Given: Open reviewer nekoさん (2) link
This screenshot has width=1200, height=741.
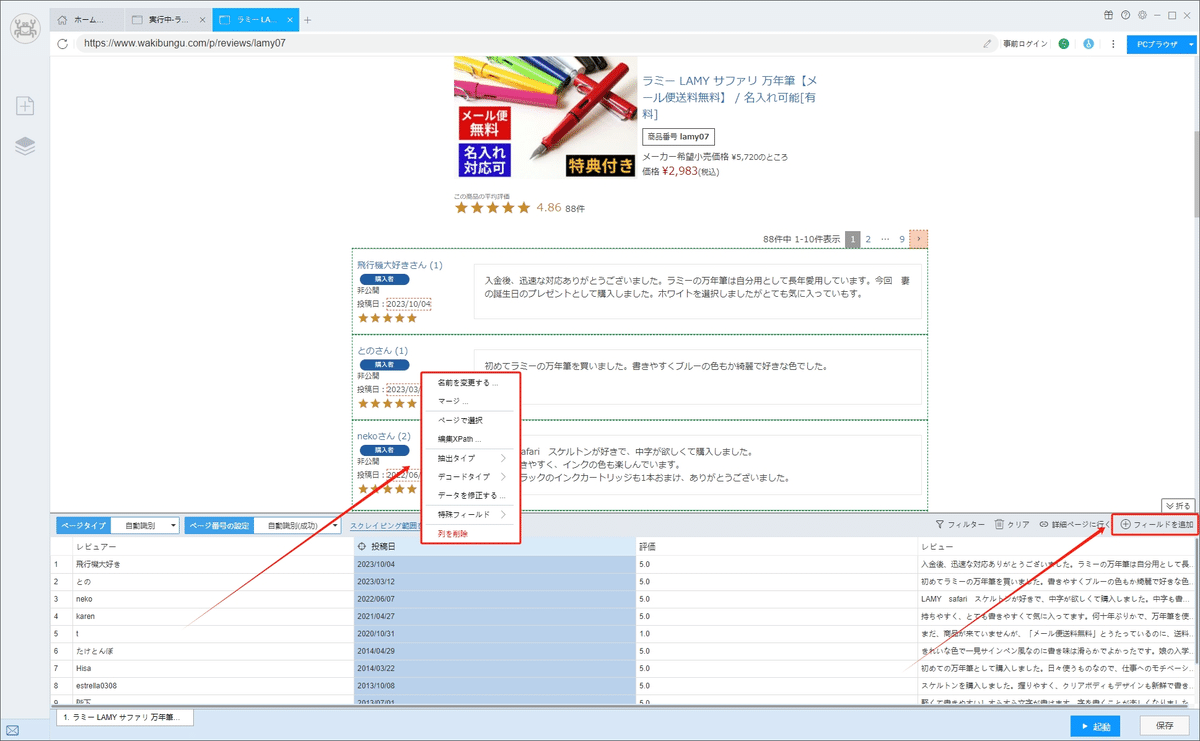Looking at the screenshot, I should [x=384, y=437].
